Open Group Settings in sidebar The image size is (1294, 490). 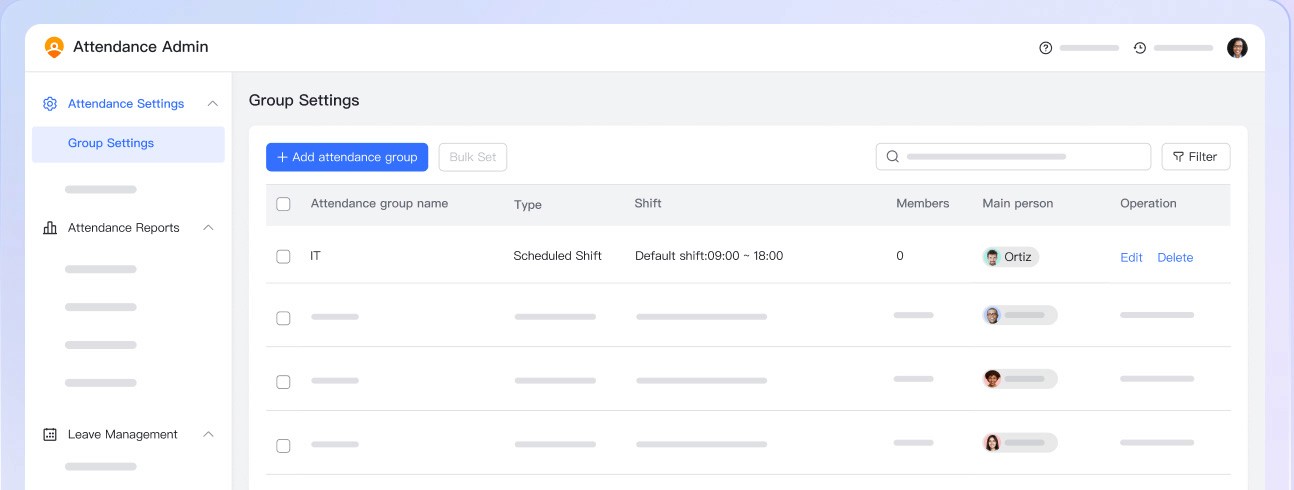click(128, 144)
